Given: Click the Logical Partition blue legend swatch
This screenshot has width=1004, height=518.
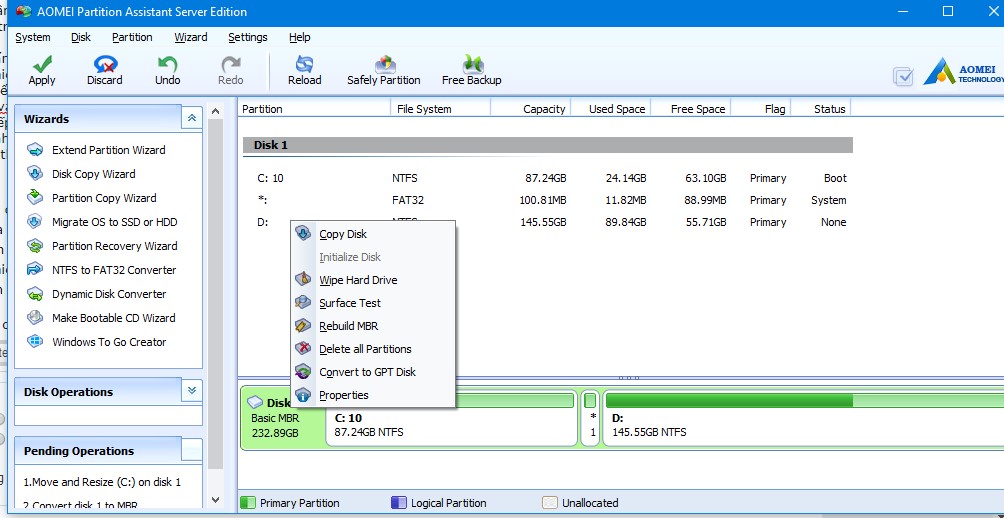Looking at the screenshot, I should [399, 503].
